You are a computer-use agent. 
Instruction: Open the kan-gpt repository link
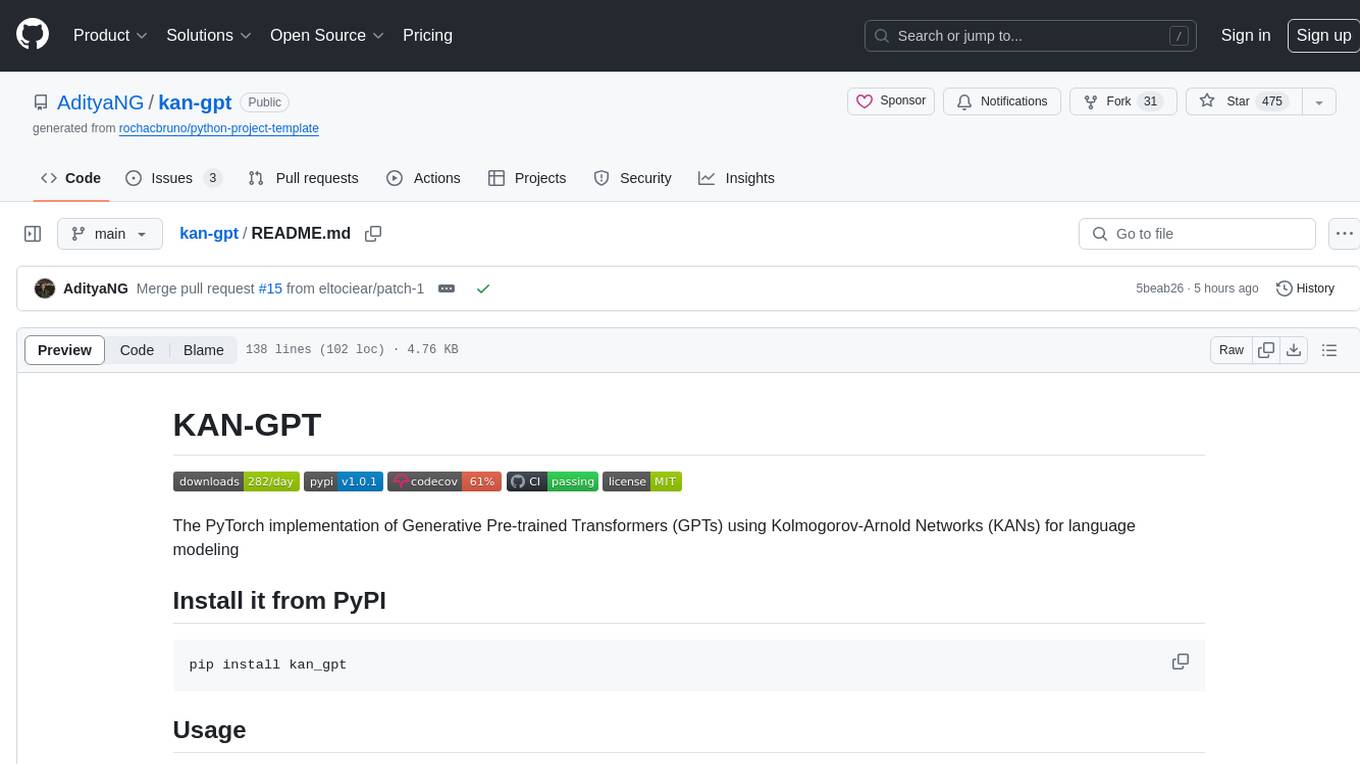point(195,102)
